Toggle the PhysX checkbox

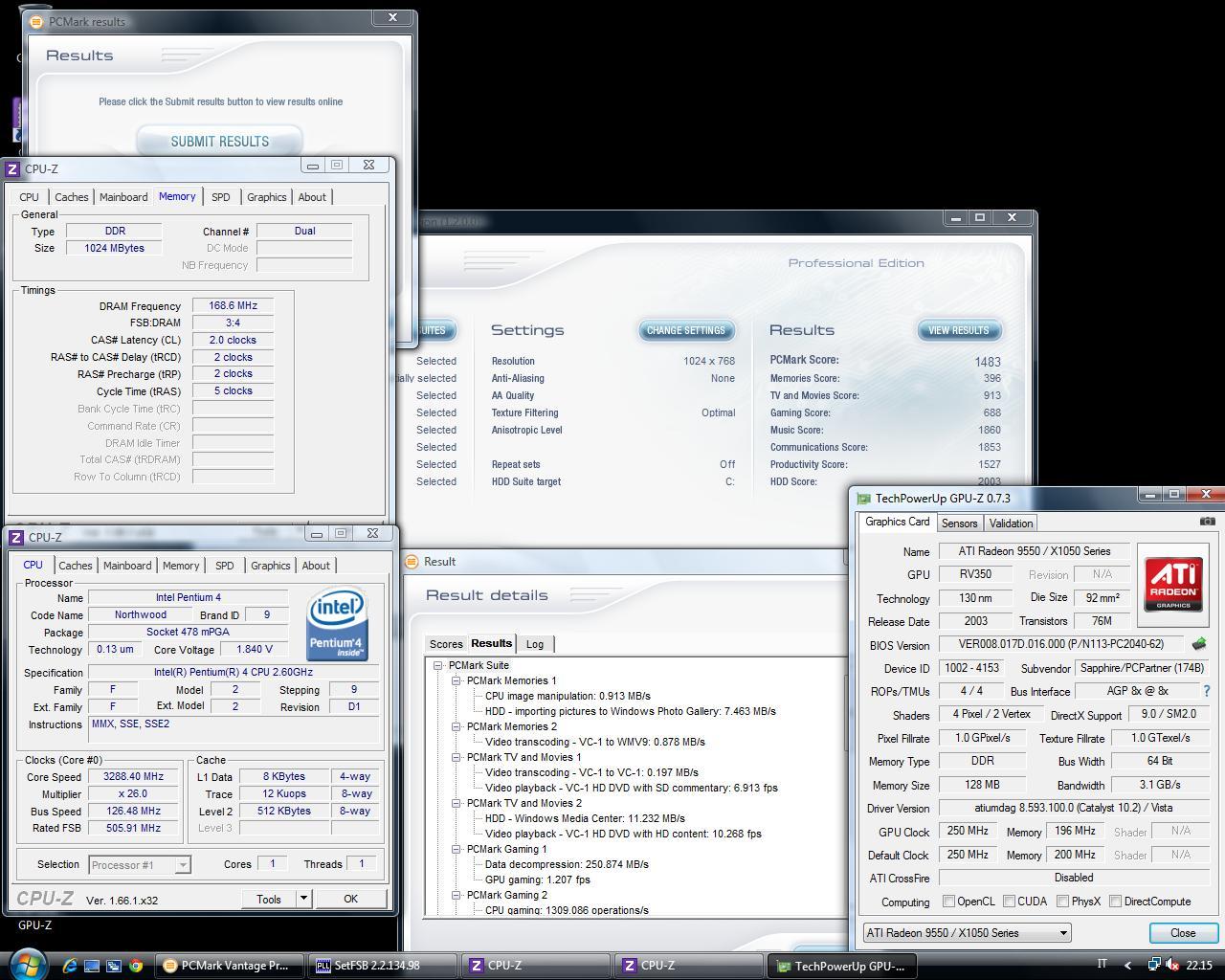pos(1062,902)
